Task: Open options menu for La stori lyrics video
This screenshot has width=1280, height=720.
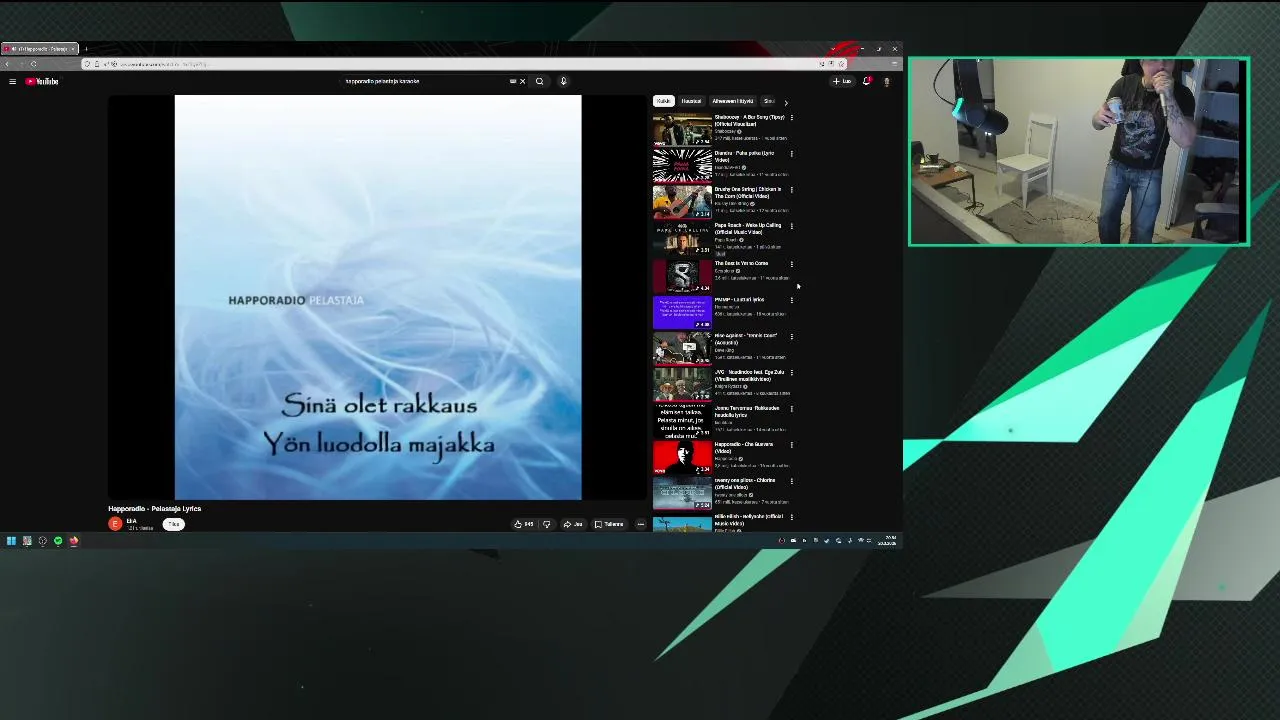Action: 792,300
